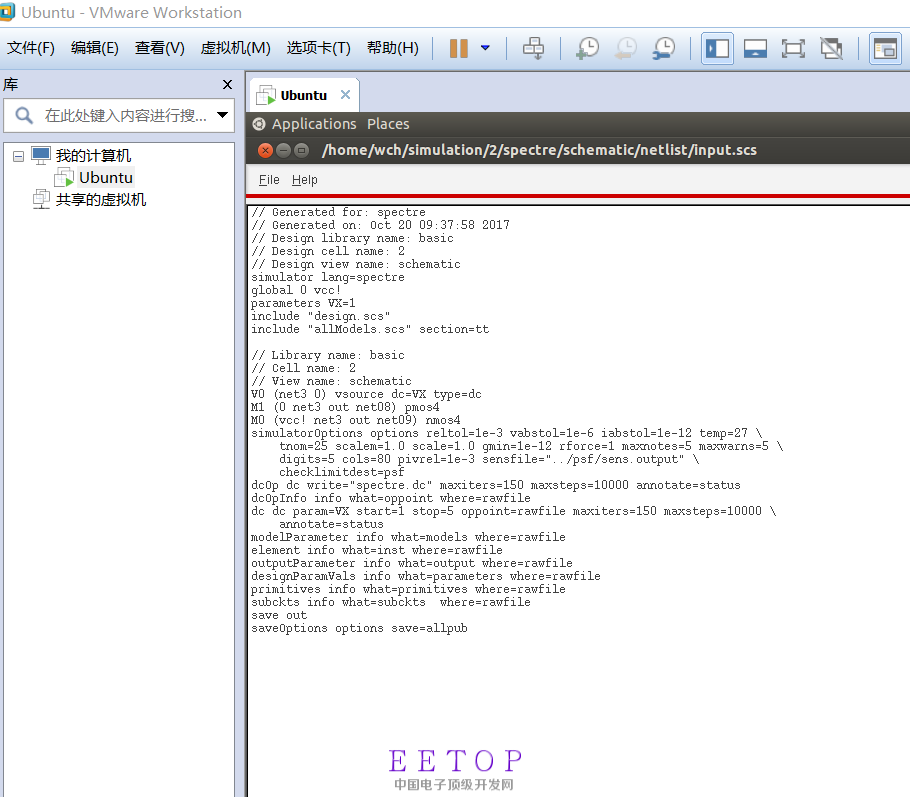The image size is (910, 797).
Task: Open the 文件(F) menu
Action: pyautogui.click(x=31, y=48)
